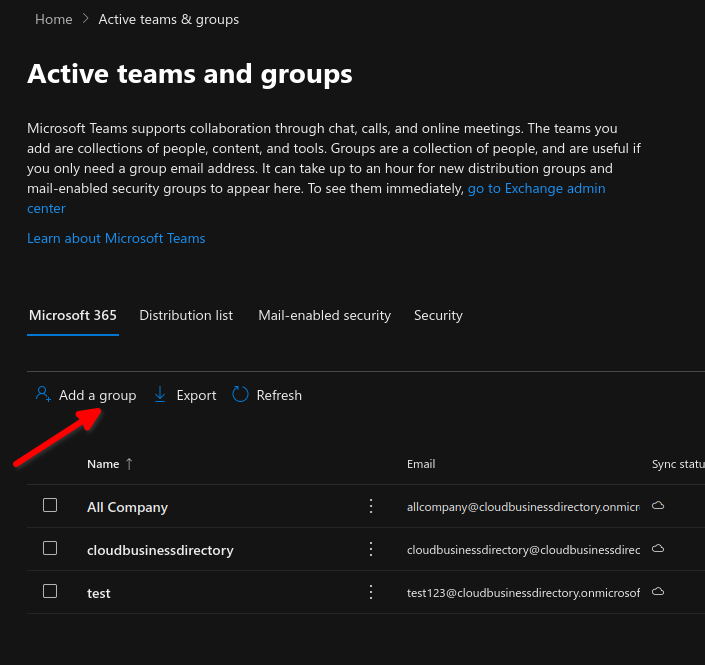Click the Refresh label
The width and height of the screenshot is (705, 665).
(x=279, y=395)
